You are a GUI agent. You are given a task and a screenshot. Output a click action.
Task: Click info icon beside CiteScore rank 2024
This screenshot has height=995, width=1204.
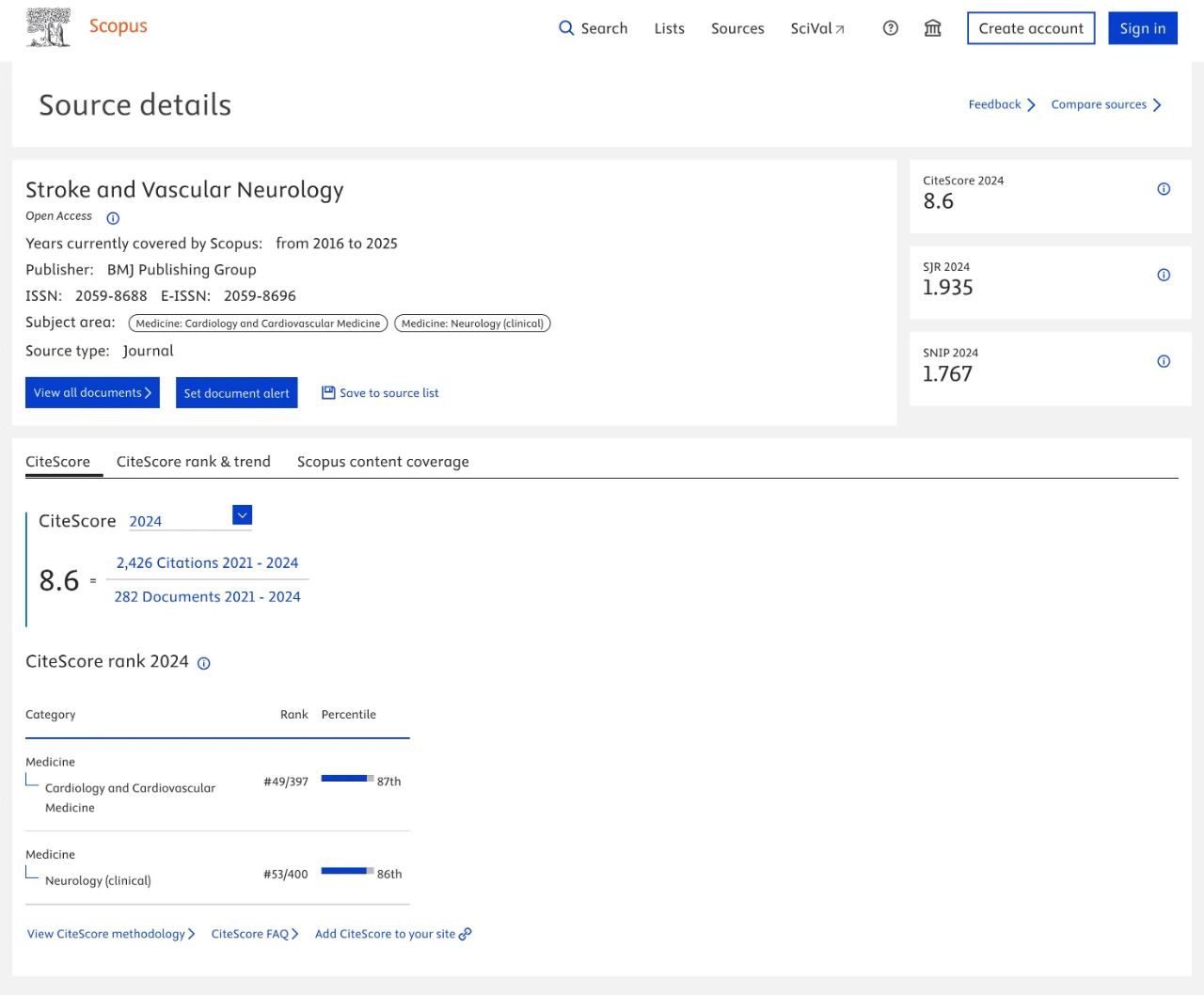(x=204, y=663)
